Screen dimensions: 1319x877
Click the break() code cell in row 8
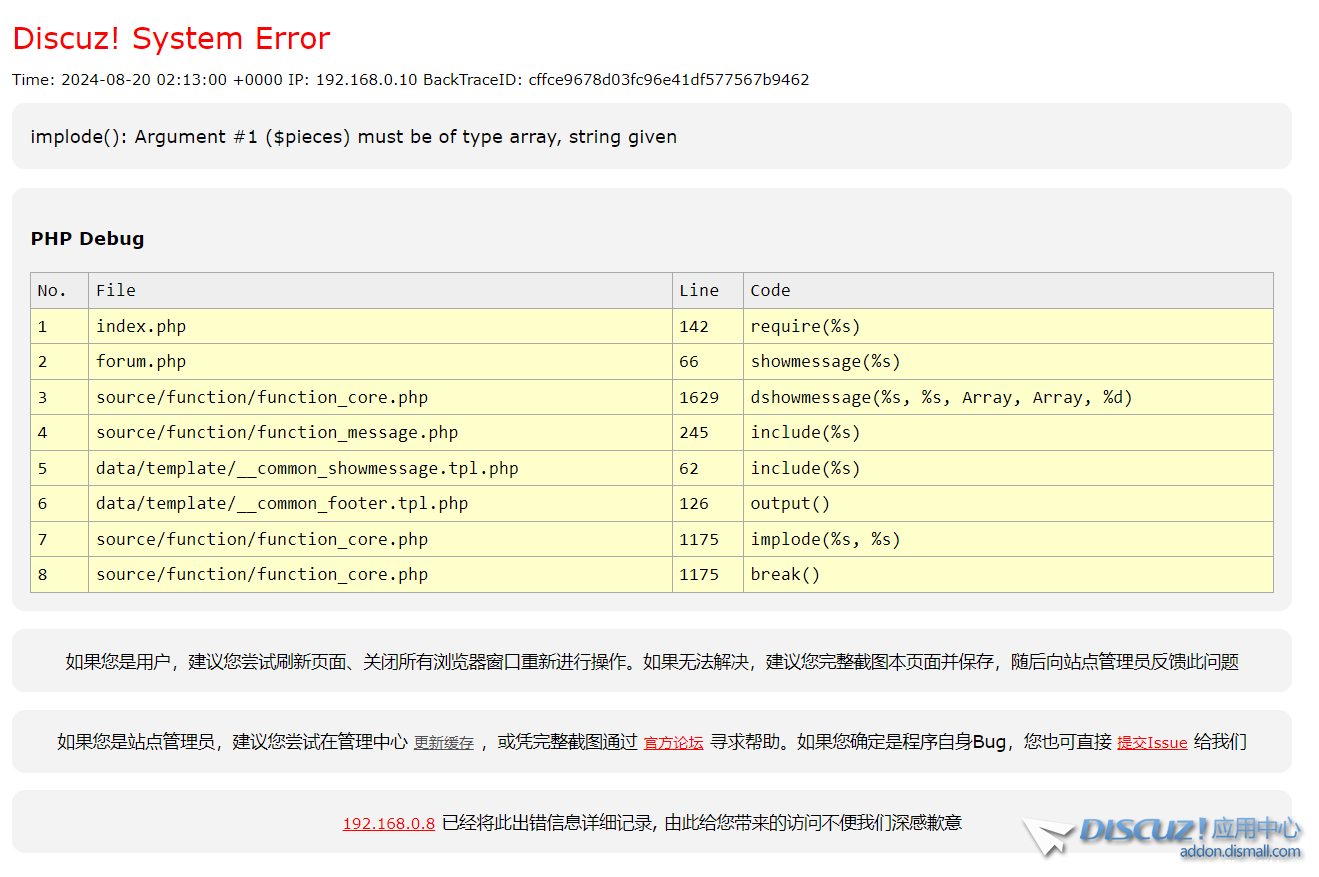785,575
